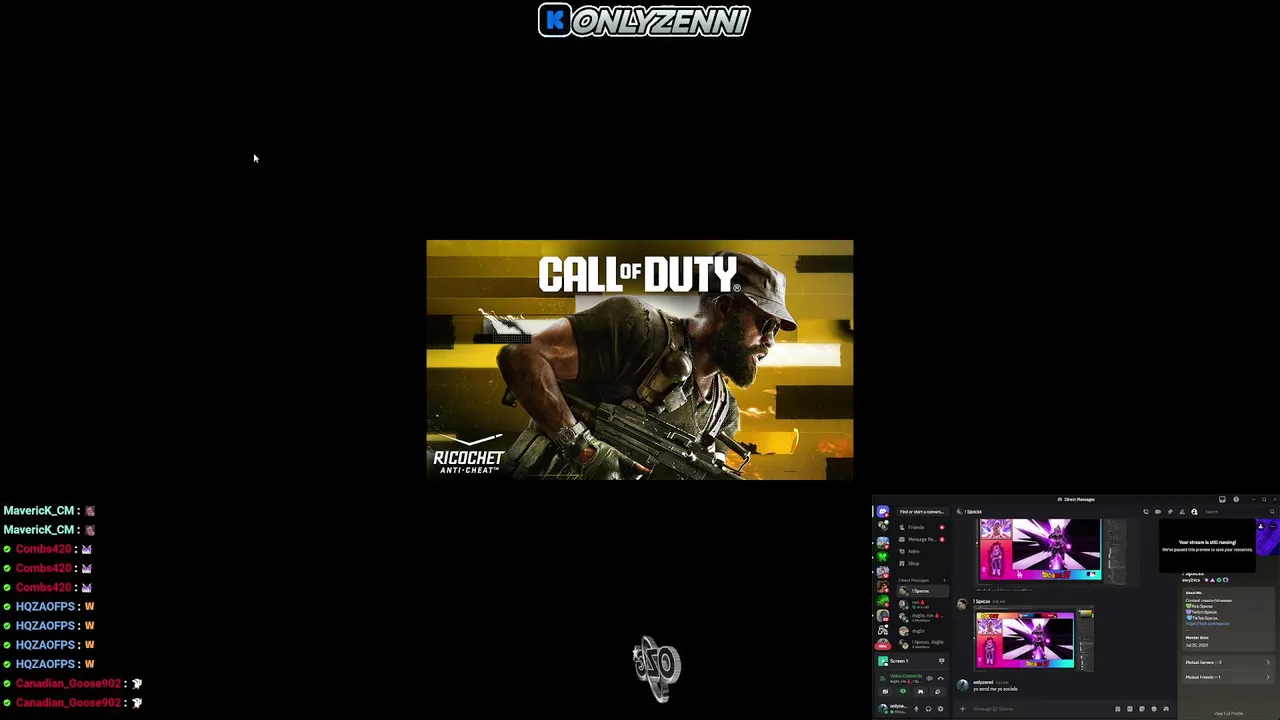Screen dimensions: 1280x720
Task: Open Nitro in Discord sidebar
Action: [x=923, y=551]
